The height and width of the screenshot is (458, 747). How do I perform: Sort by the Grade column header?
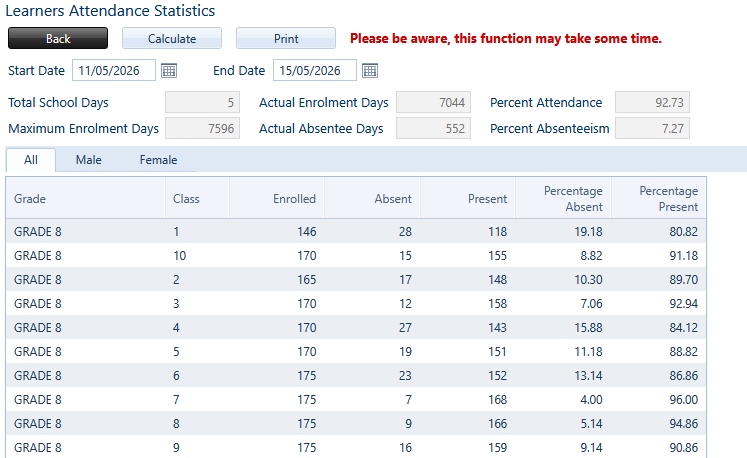86,198
